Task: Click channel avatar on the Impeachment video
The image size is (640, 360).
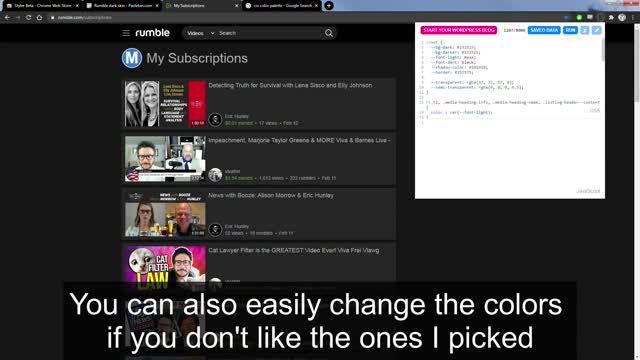Action: coord(215,175)
